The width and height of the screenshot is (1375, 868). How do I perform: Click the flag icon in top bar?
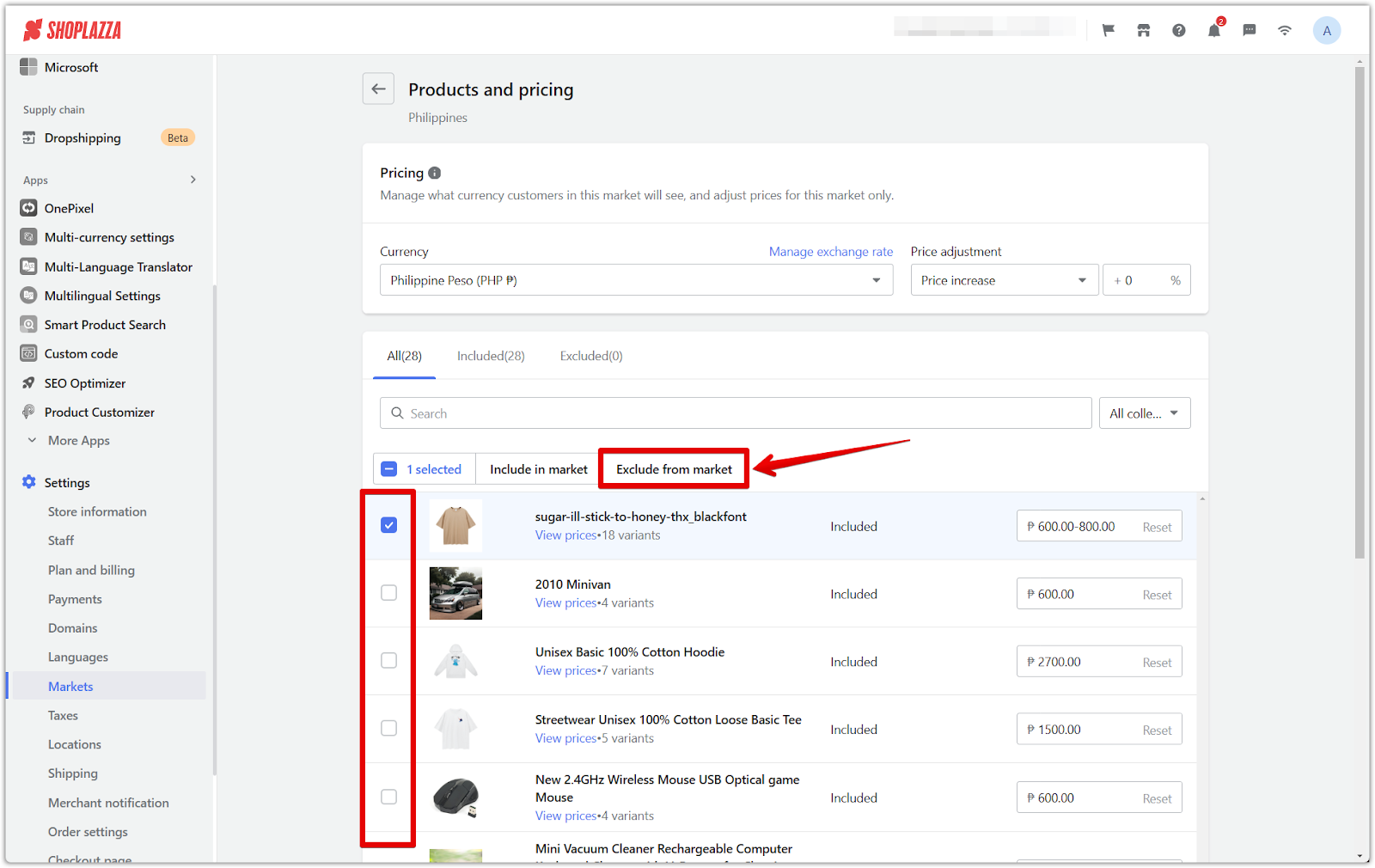point(1109,30)
